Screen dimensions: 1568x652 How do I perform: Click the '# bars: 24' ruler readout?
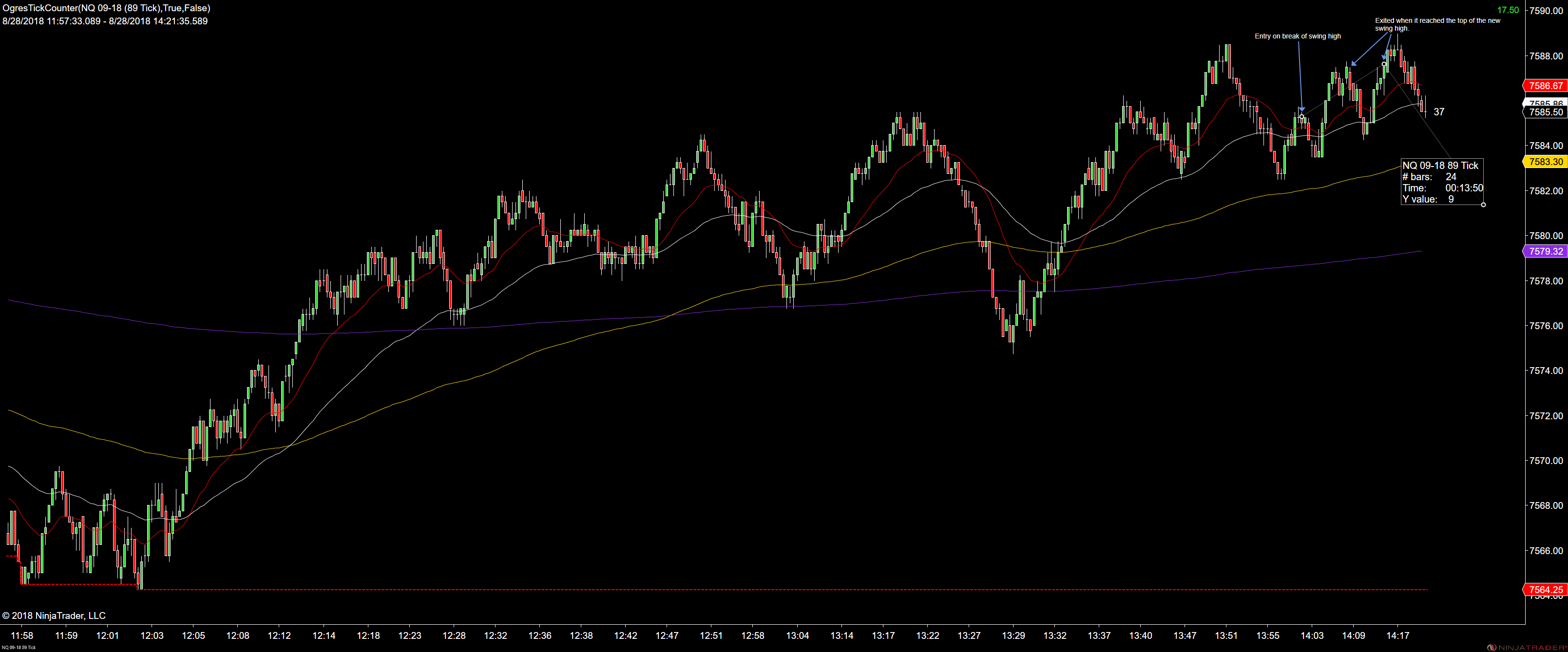1429,176
